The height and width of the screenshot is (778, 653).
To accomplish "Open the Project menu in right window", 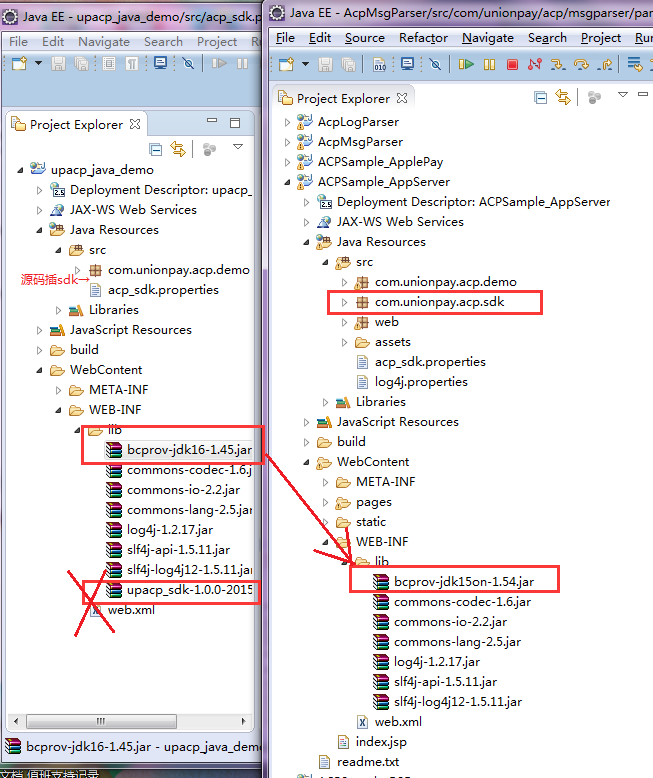I will pos(601,38).
